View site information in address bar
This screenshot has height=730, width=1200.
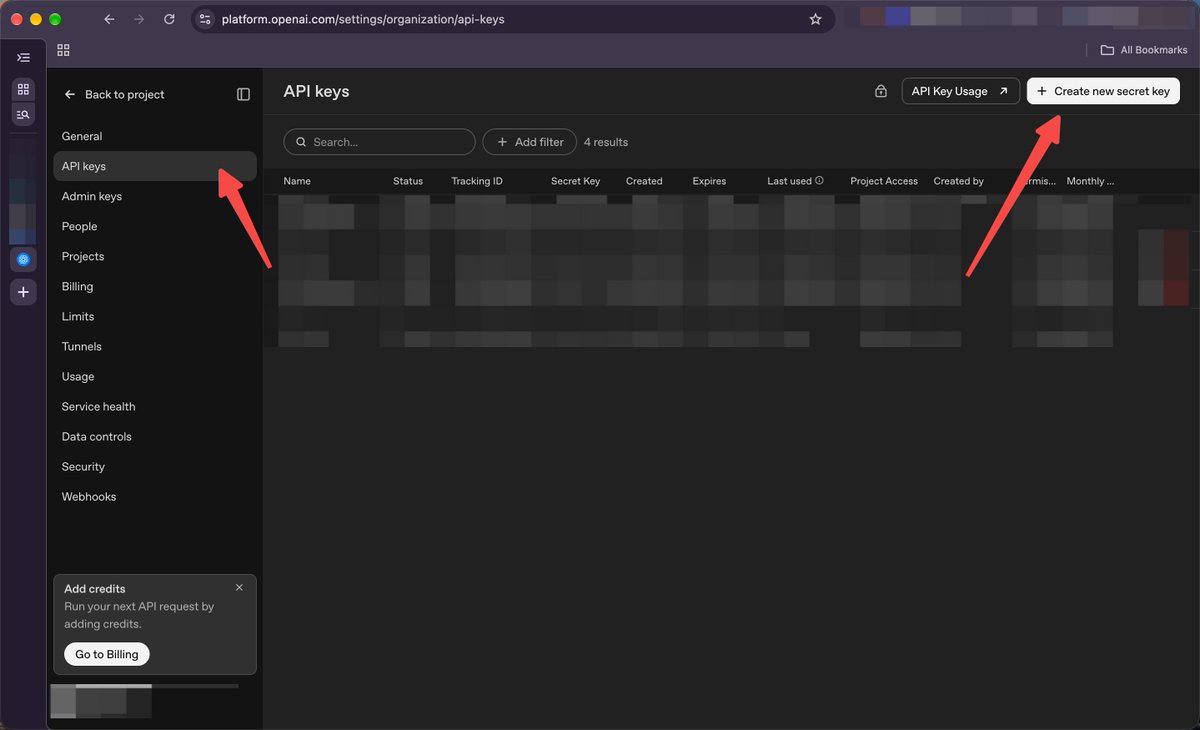pyautogui.click(x=205, y=19)
